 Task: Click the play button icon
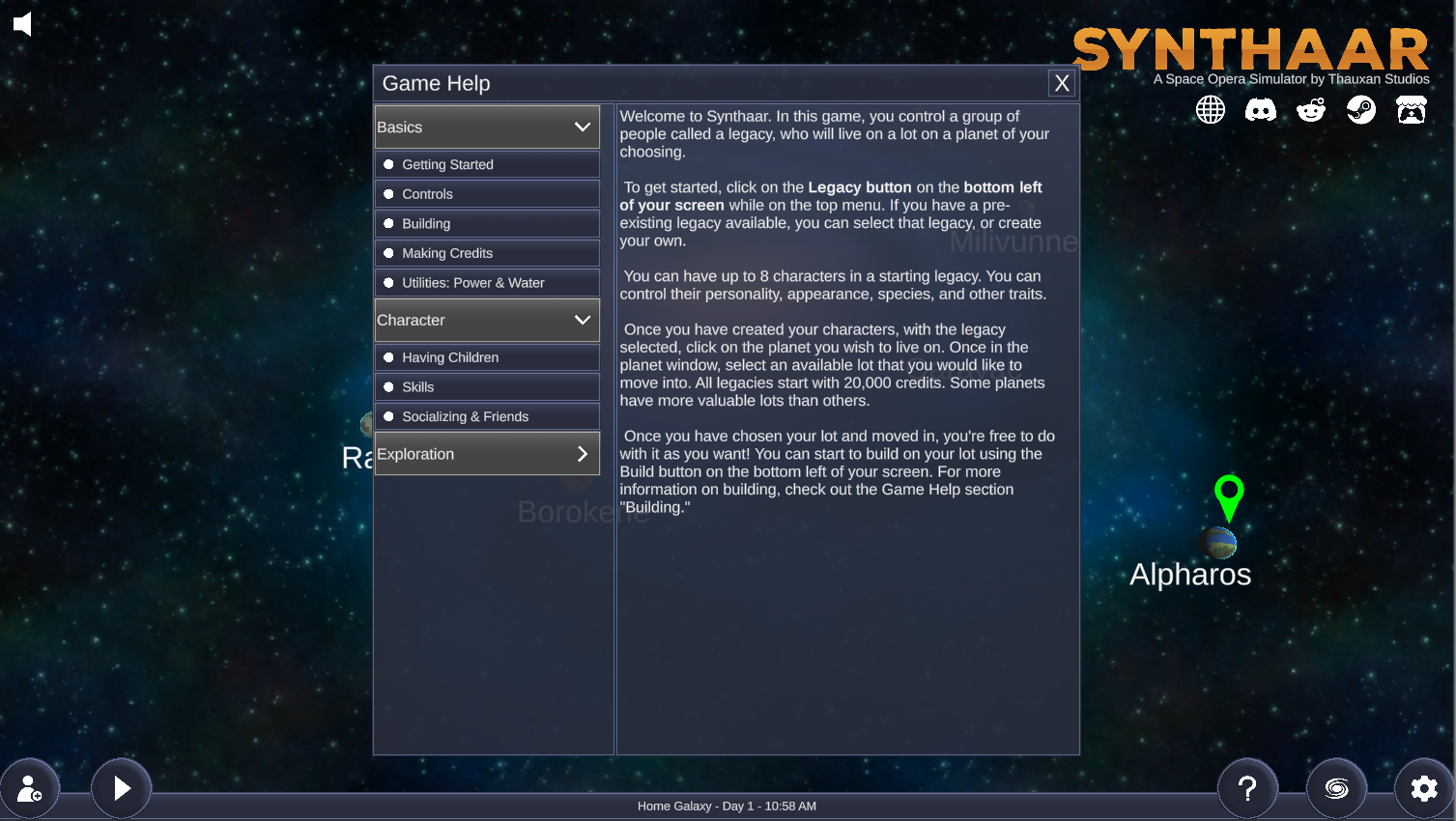122,788
